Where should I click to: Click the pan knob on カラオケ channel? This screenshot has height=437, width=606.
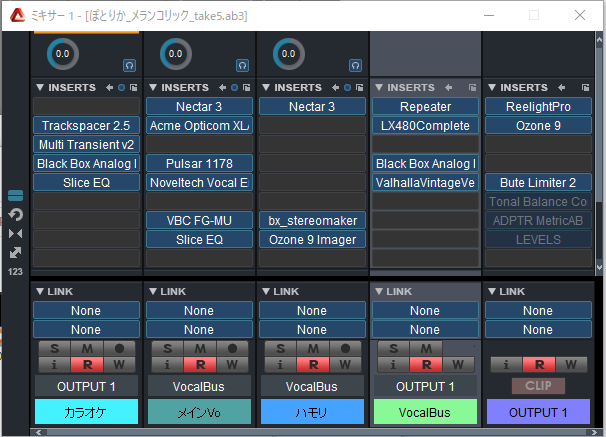click(x=63, y=54)
